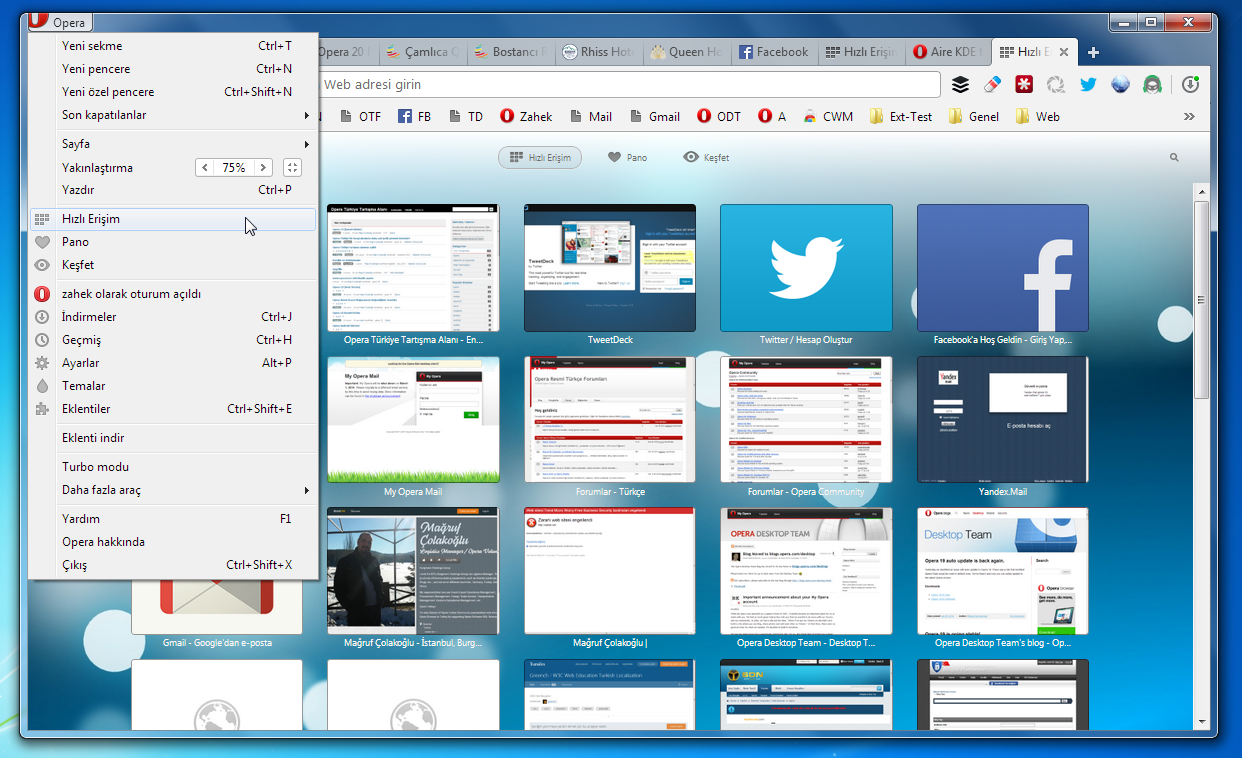Open the FB bookmark in bookmarks bar
Screen dimensions: 1242x758
click(415, 117)
